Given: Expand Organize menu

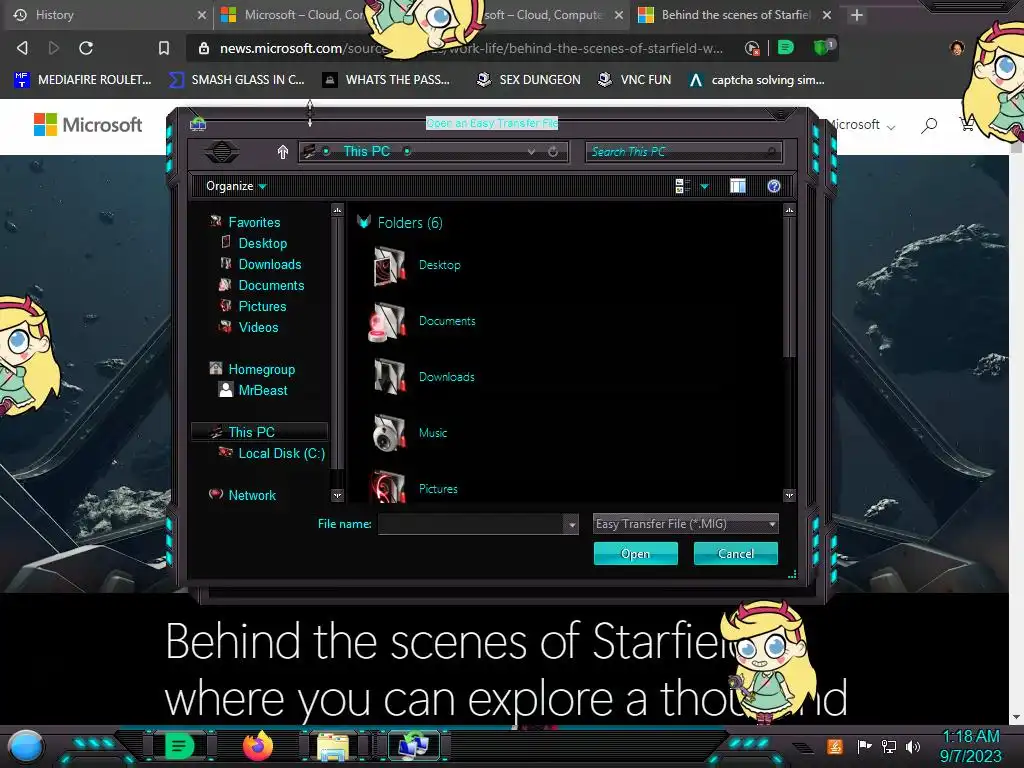Looking at the screenshot, I should (x=236, y=186).
